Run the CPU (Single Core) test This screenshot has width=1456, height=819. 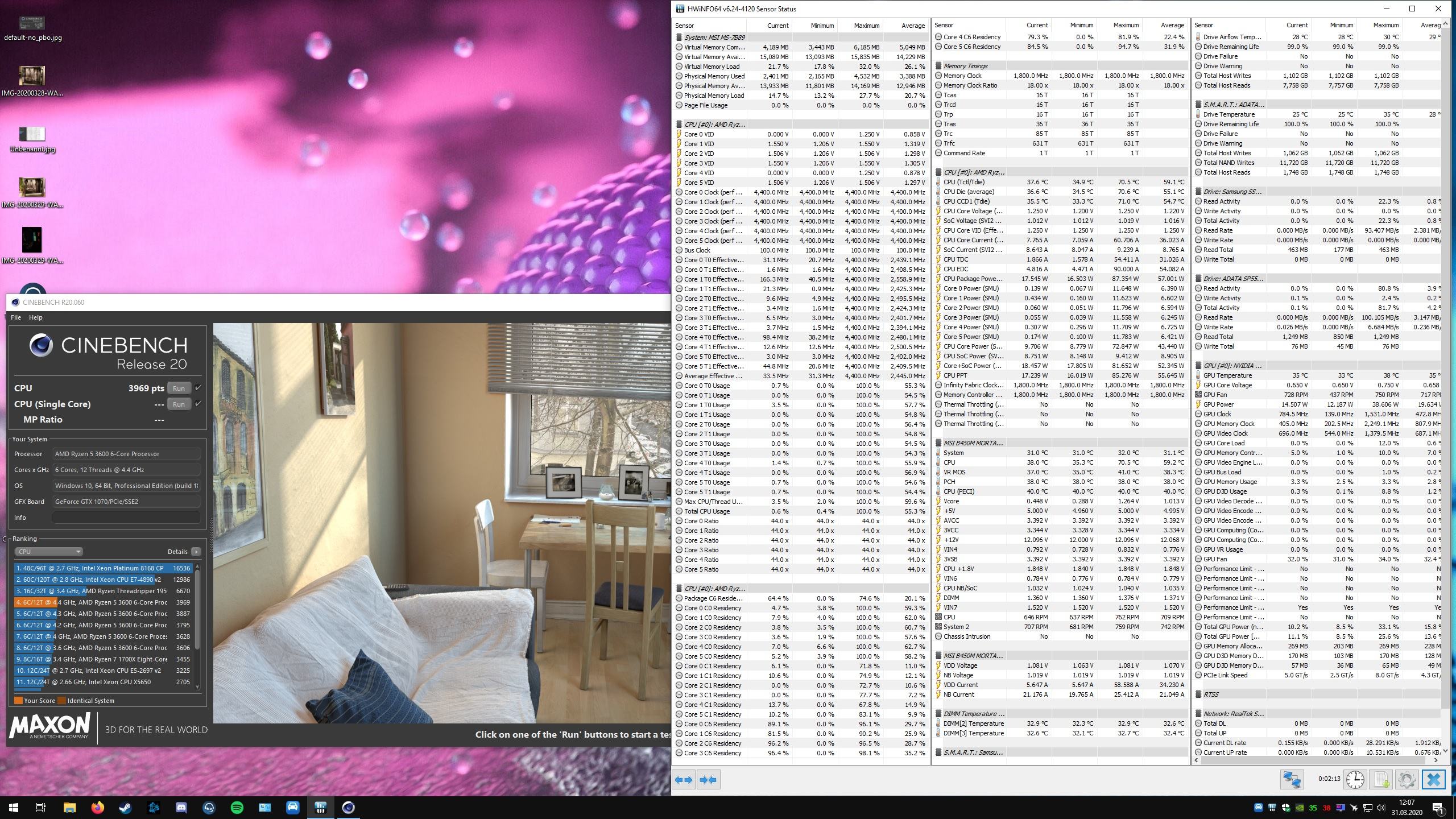[179, 404]
